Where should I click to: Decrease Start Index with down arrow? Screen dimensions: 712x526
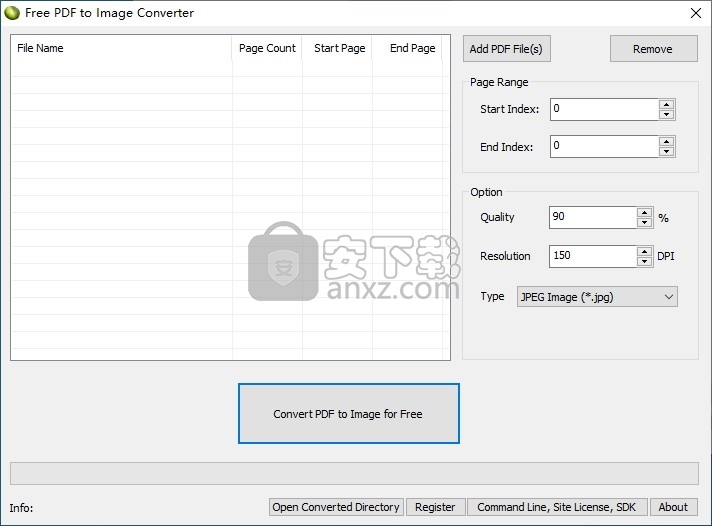(667, 114)
